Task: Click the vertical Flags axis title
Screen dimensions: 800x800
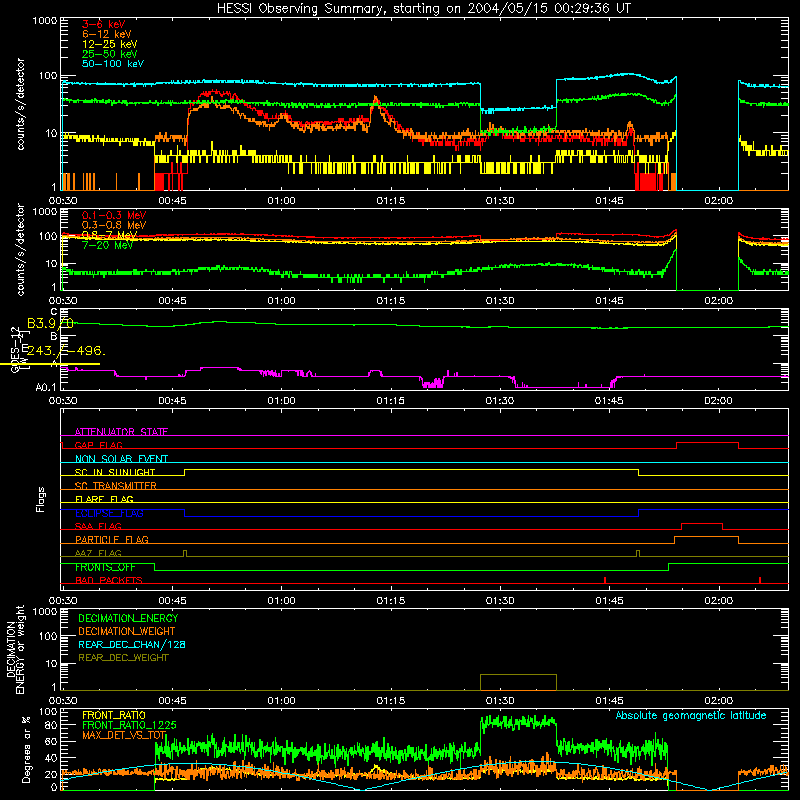Action: pos(41,499)
